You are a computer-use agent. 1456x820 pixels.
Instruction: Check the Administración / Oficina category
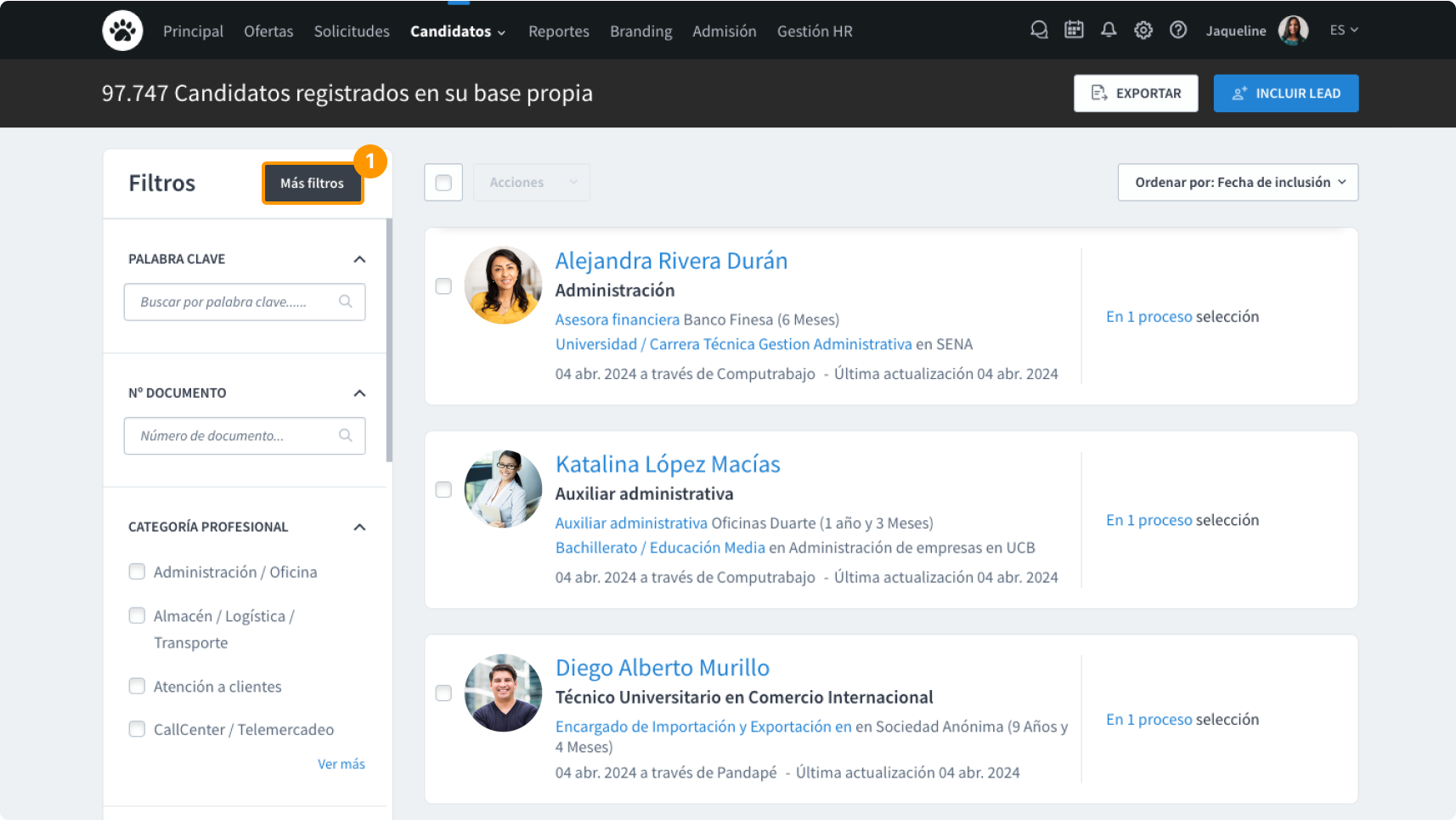coord(137,572)
